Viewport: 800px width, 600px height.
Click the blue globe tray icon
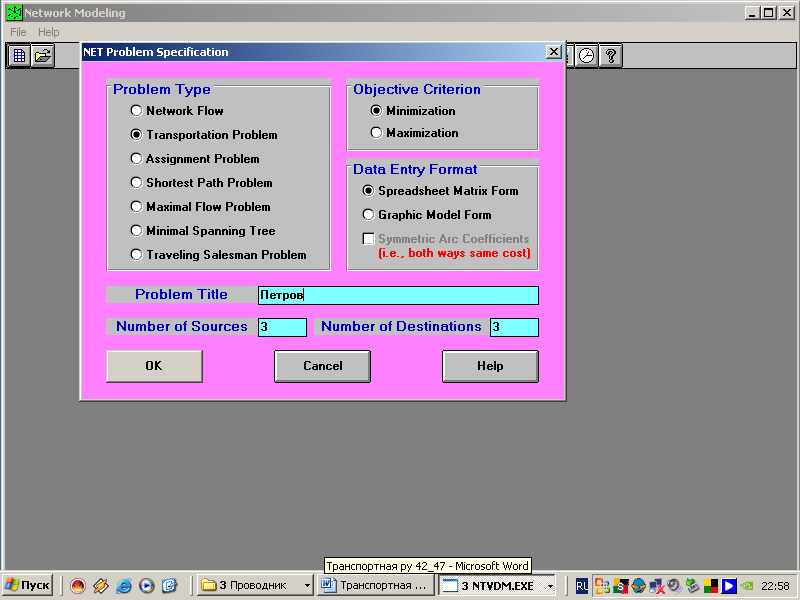[x=638, y=586]
